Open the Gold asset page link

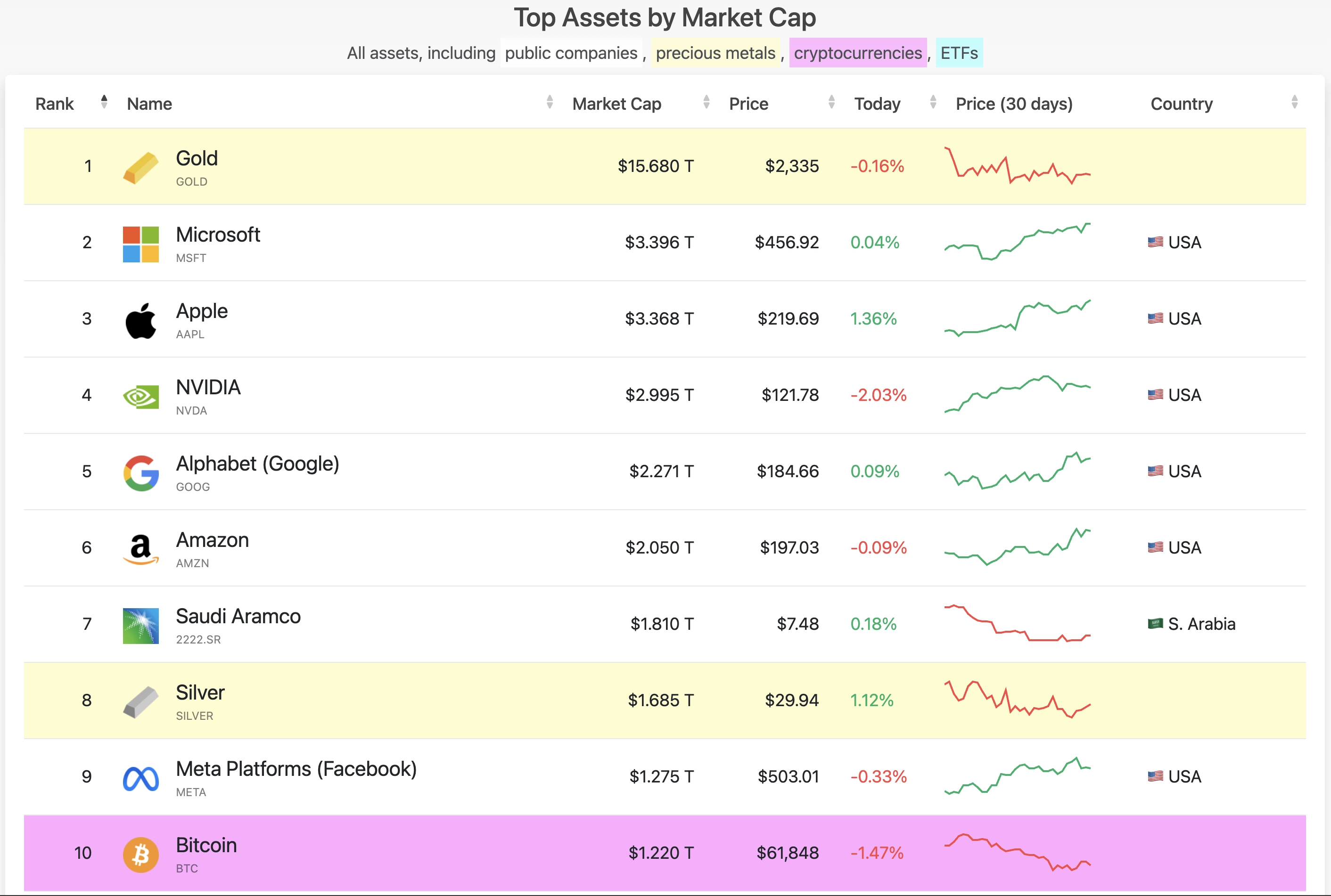tap(197, 158)
